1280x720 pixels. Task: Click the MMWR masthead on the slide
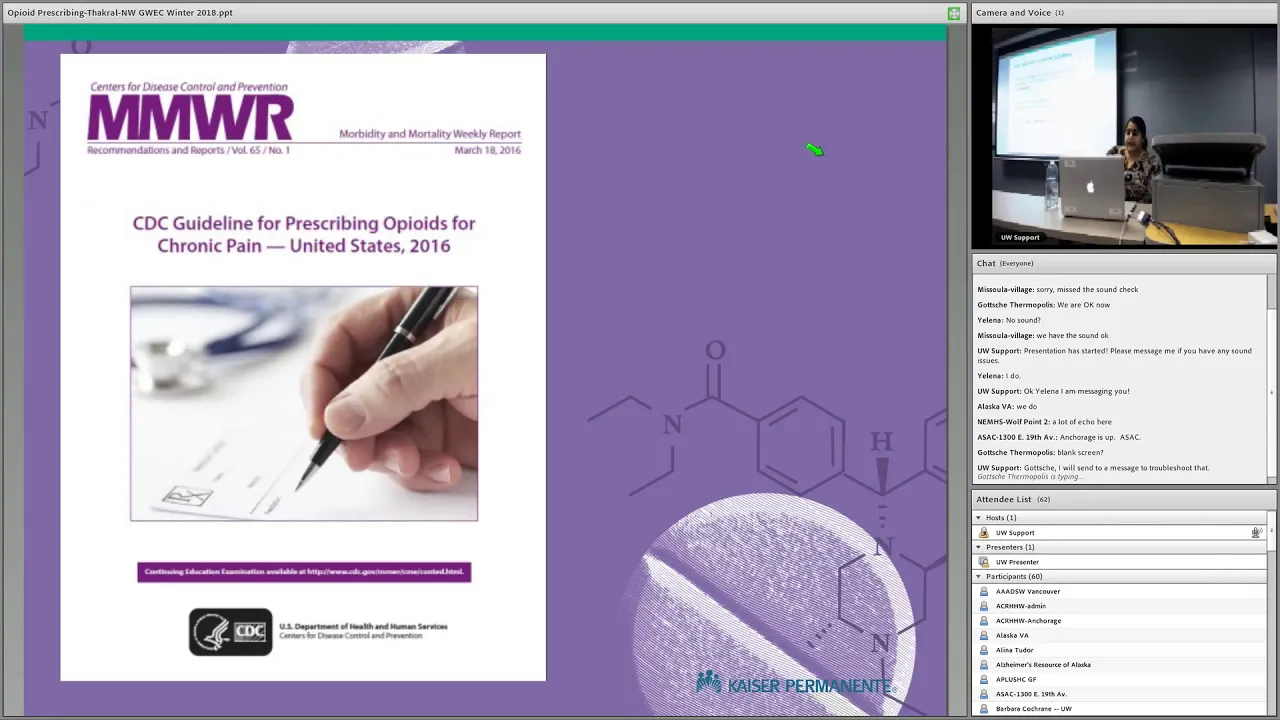point(191,119)
